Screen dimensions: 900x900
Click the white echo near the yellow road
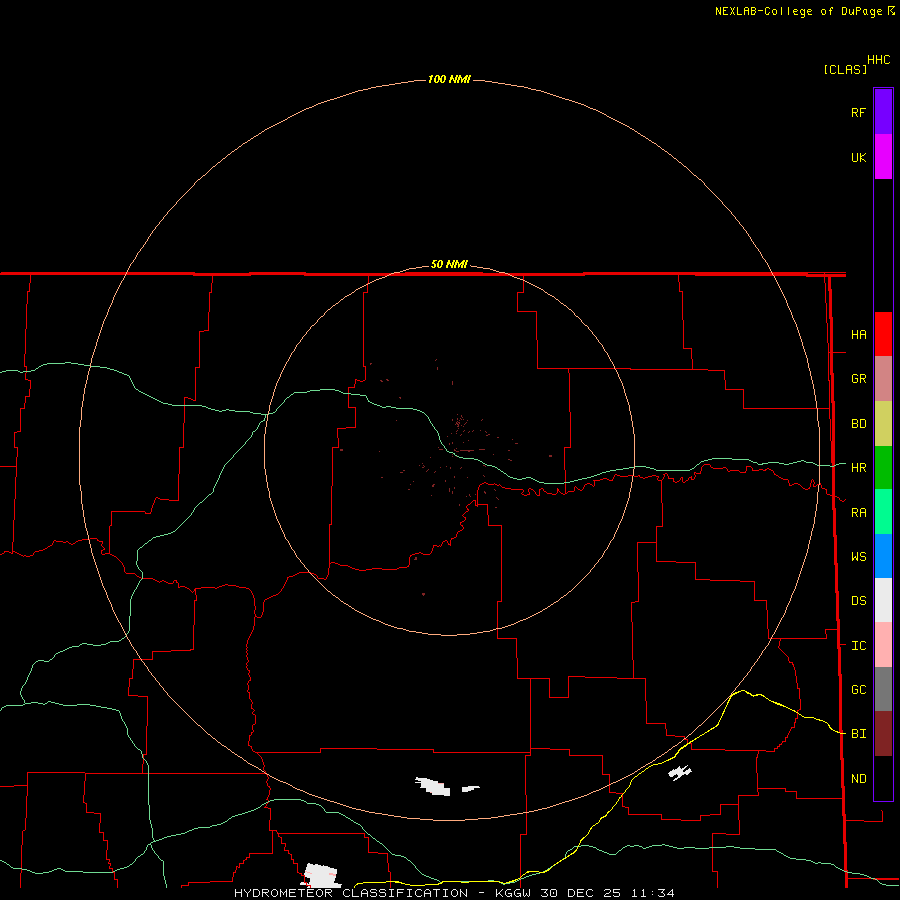(680, 773)
